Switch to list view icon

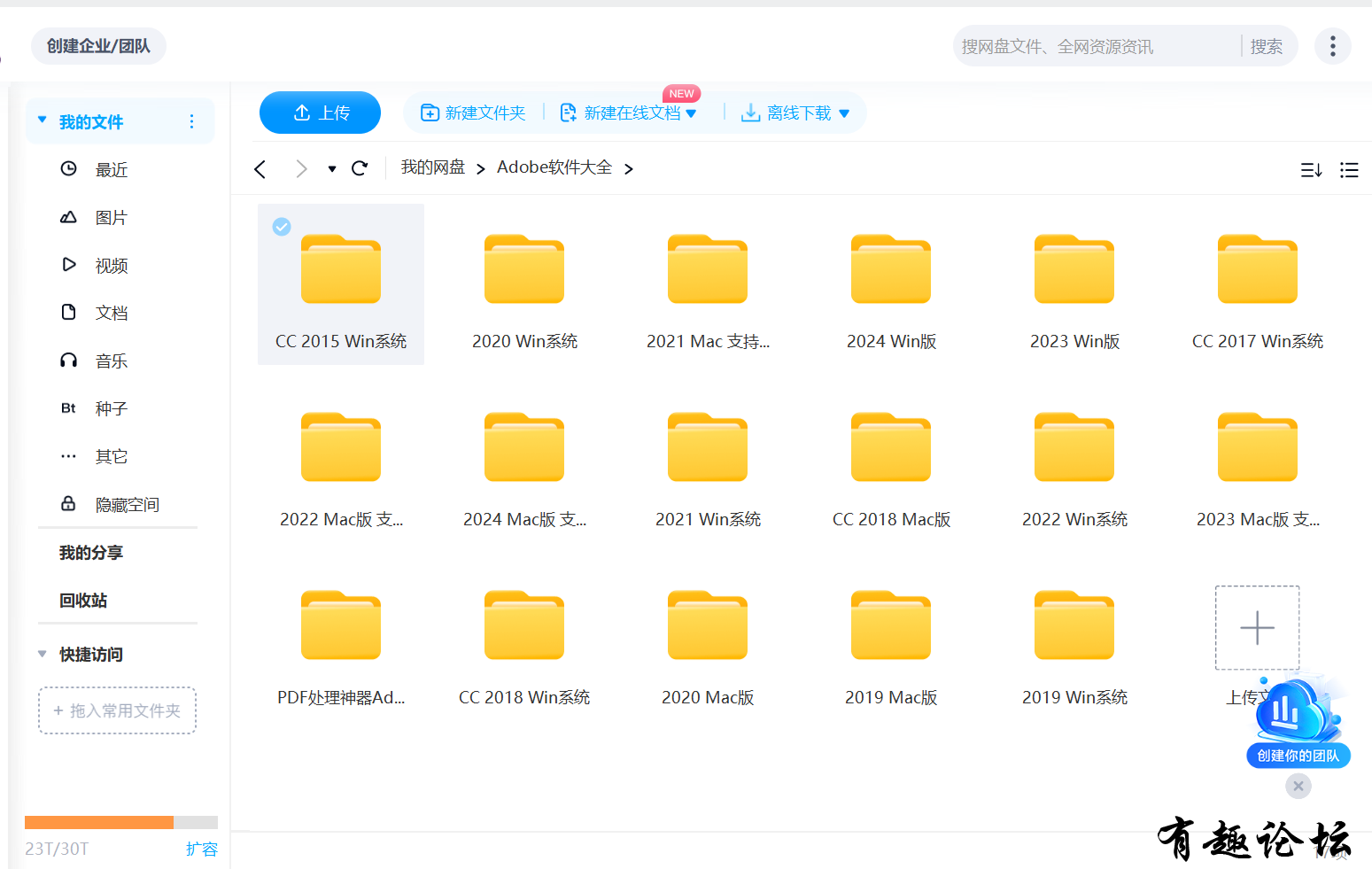point(1349,170)
